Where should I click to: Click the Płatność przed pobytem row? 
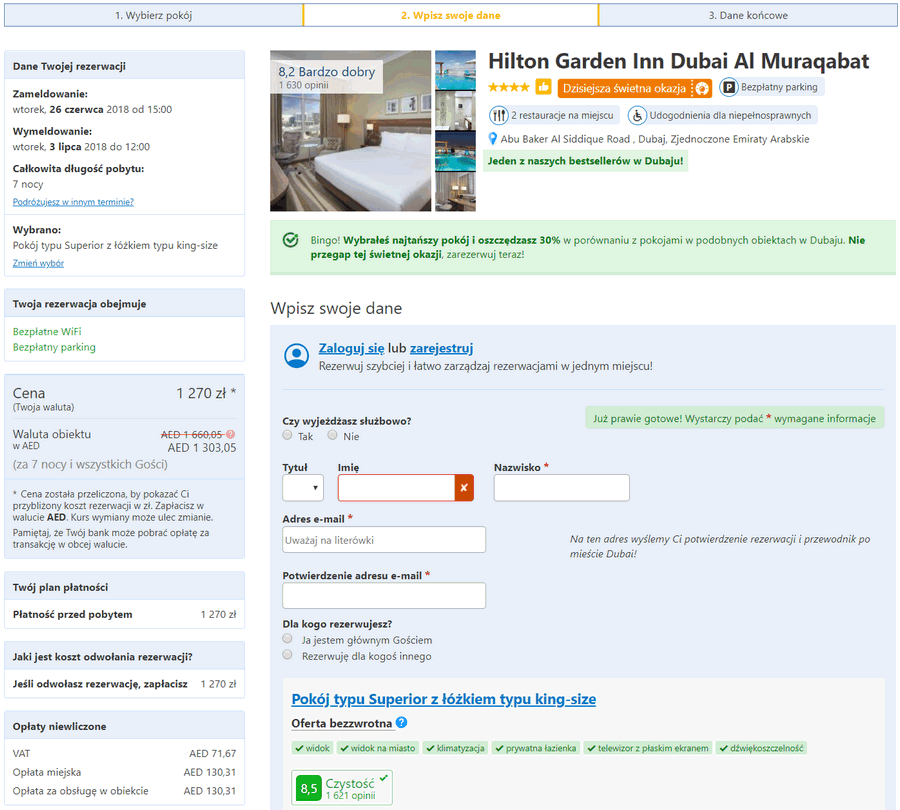tap(124, 614)
